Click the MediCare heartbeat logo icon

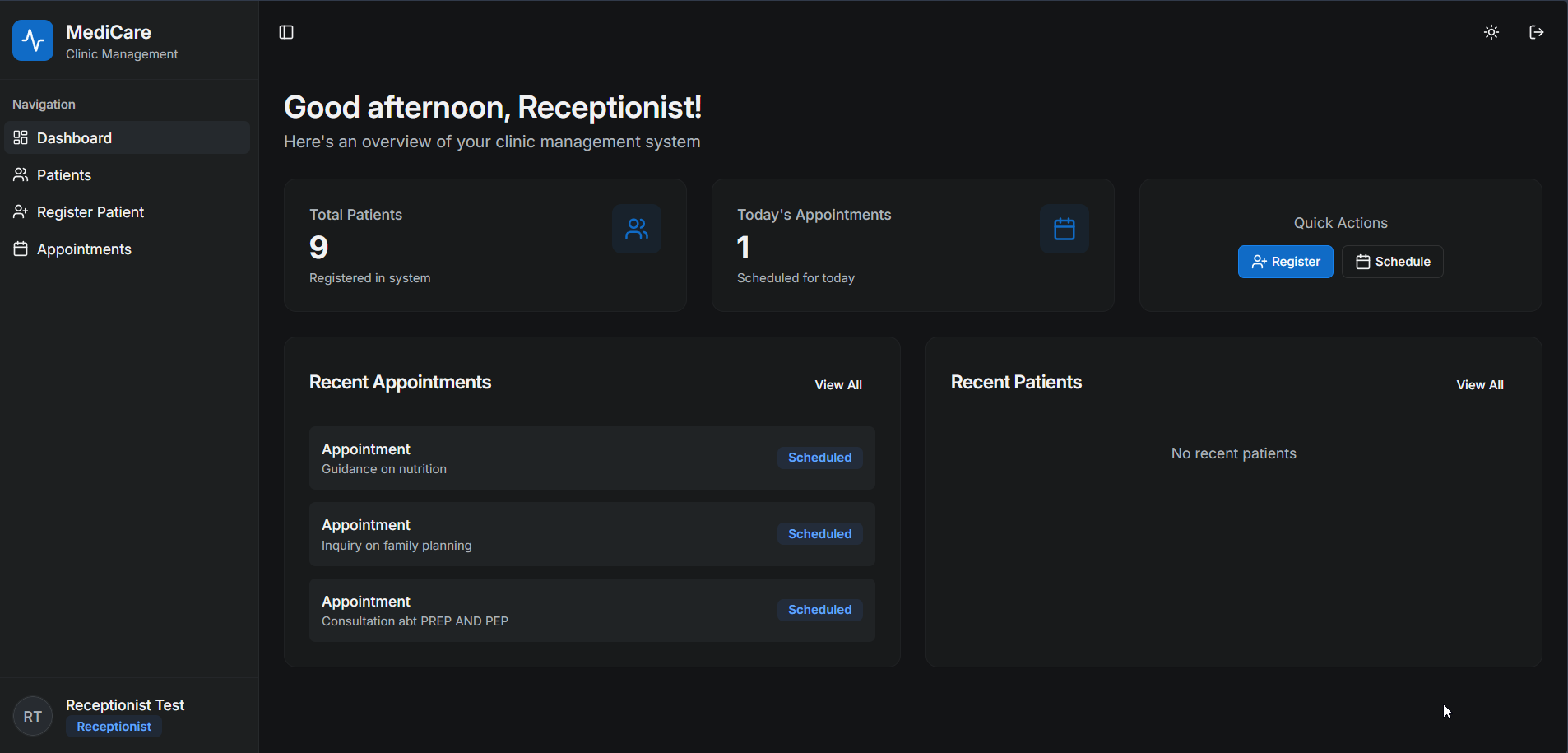(x=33, y=40)
